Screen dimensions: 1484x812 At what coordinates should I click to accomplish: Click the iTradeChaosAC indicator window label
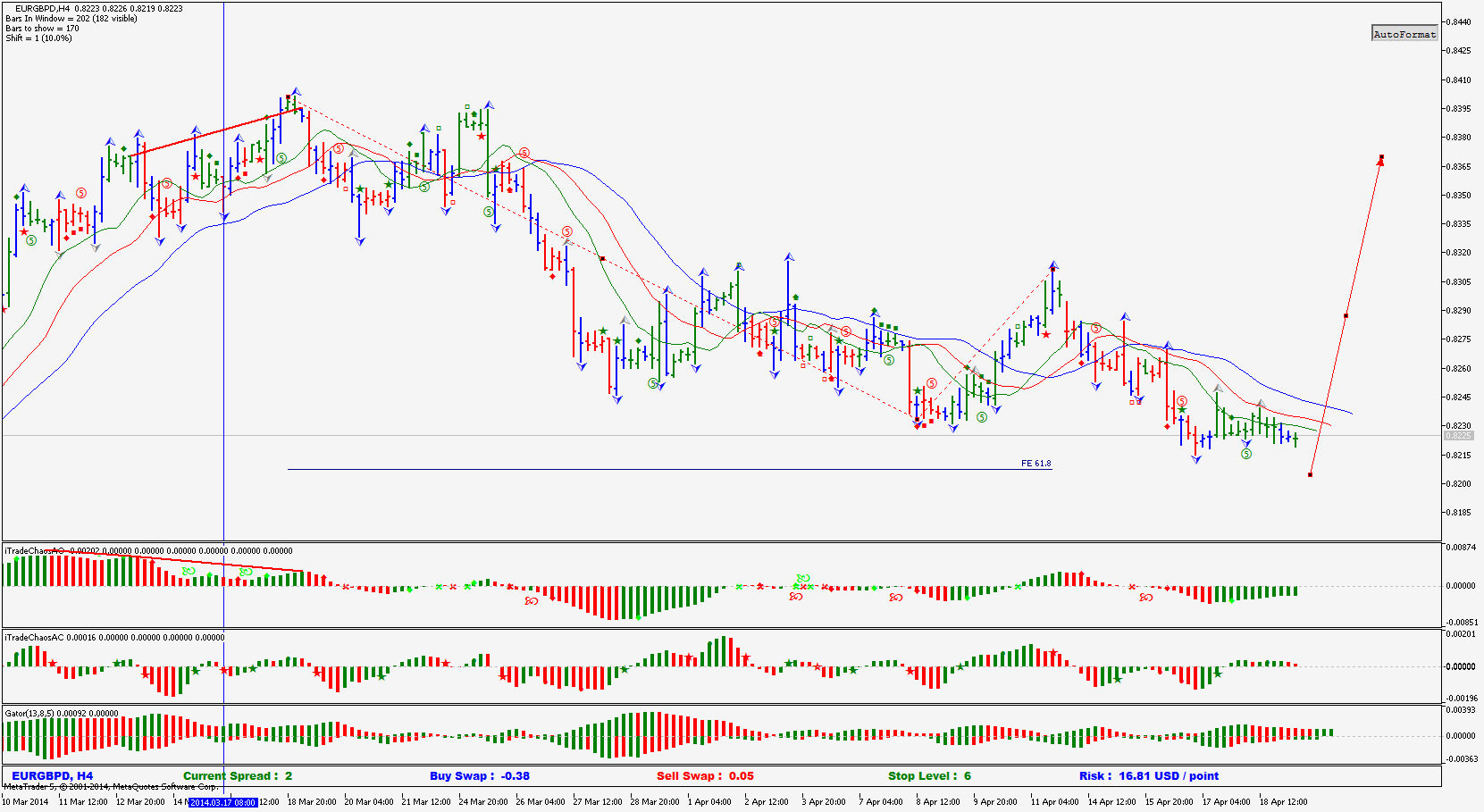click(36, 637)
